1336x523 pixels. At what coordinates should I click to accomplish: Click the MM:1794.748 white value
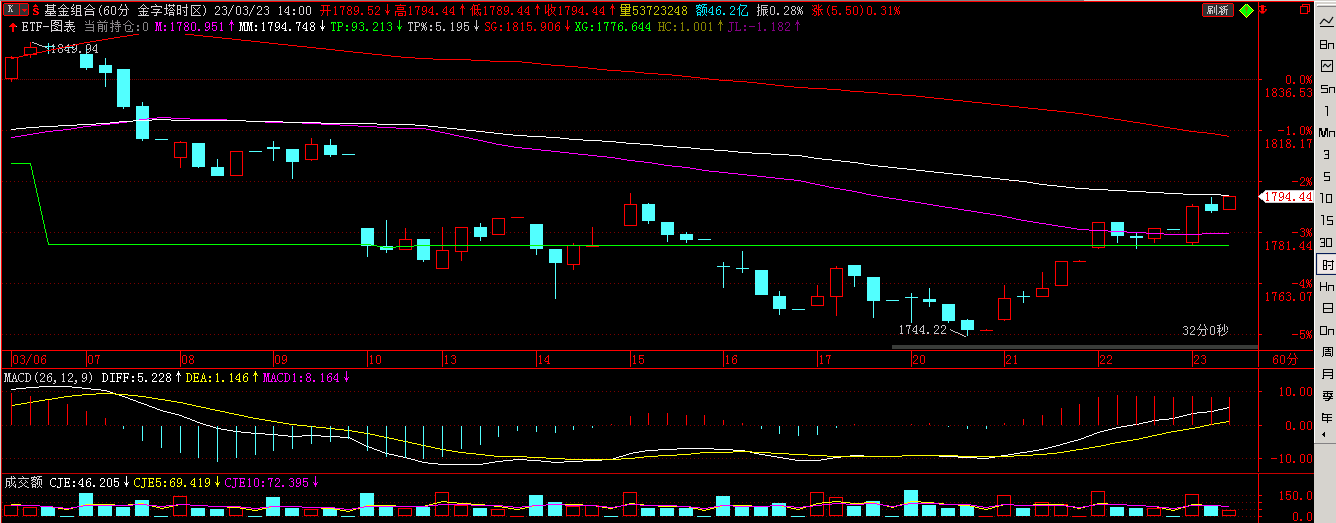277,26
